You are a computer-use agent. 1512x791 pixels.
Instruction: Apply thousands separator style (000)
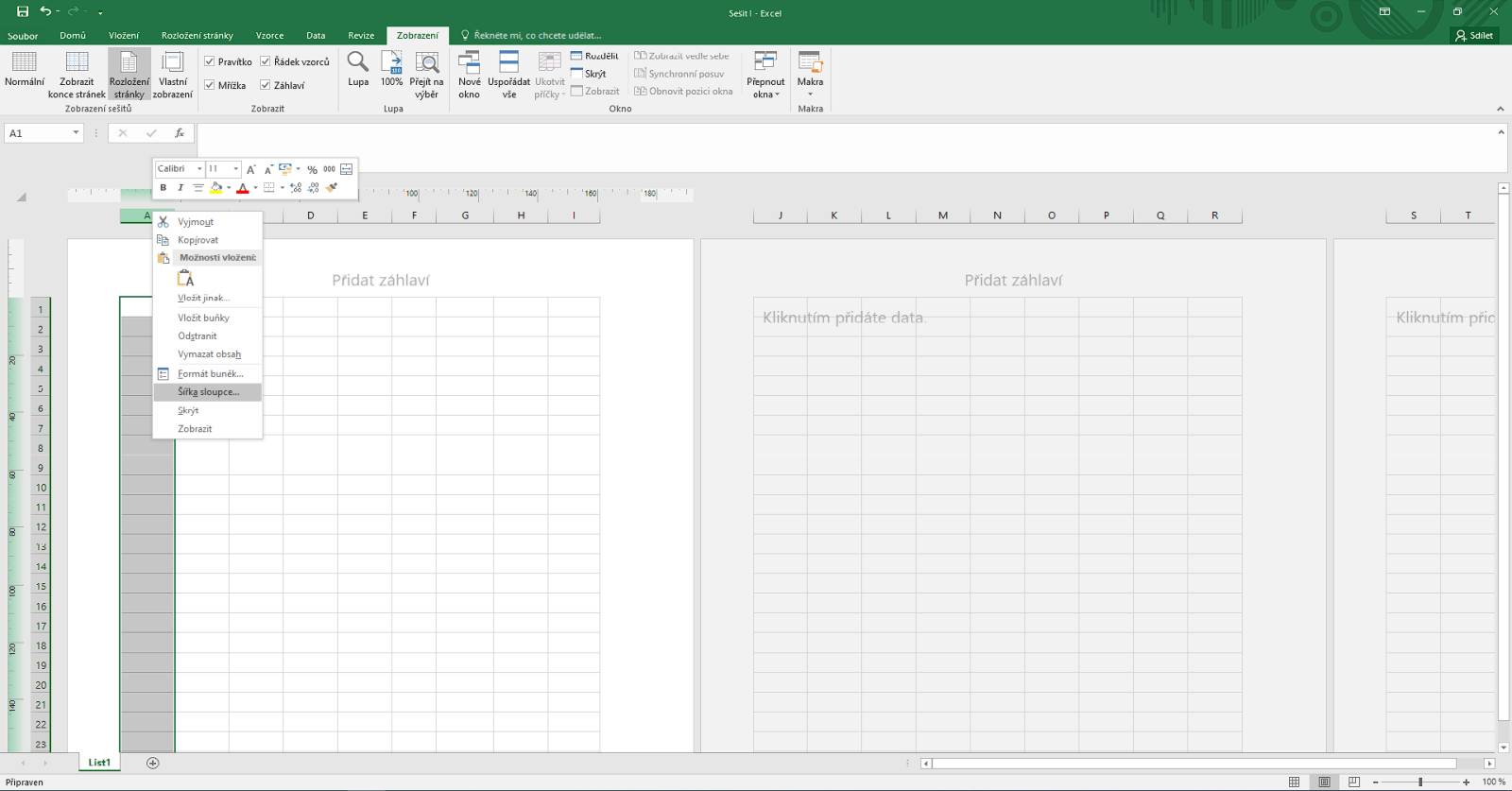(329, 169)
